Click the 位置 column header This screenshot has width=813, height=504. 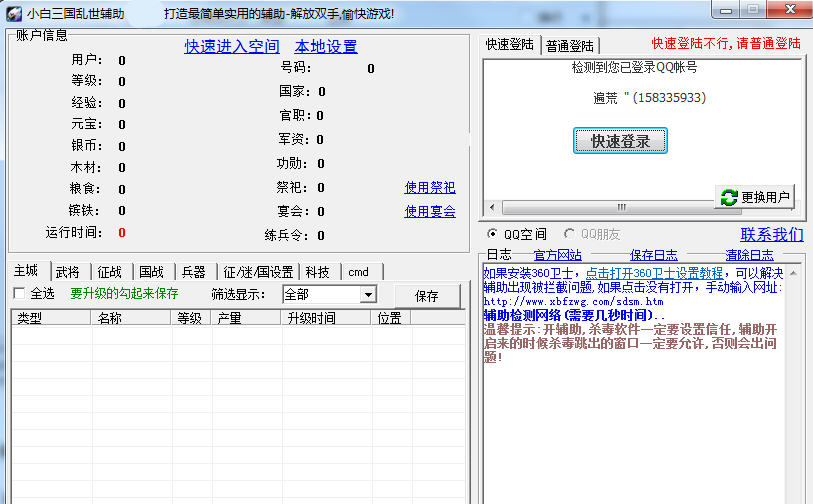(x=391, y=318)
